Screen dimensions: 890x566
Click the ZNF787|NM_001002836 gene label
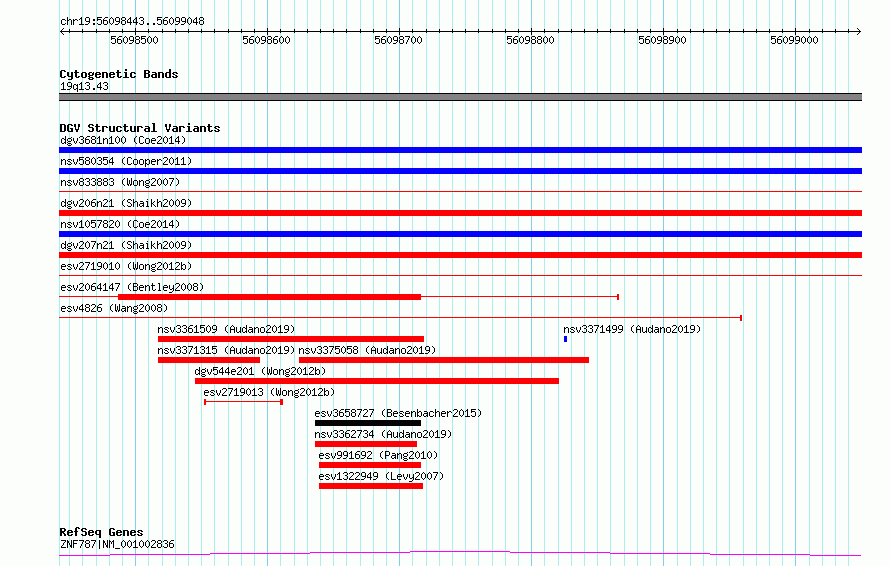click(x=117, y=544)
